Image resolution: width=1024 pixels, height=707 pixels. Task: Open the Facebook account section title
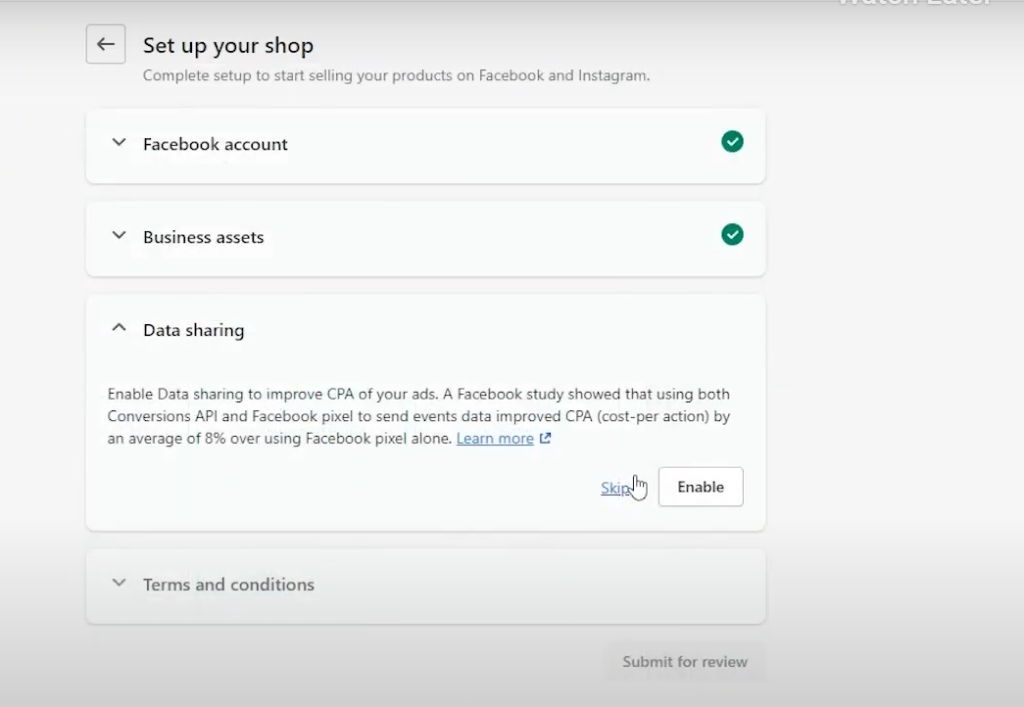tap(215, 144)
